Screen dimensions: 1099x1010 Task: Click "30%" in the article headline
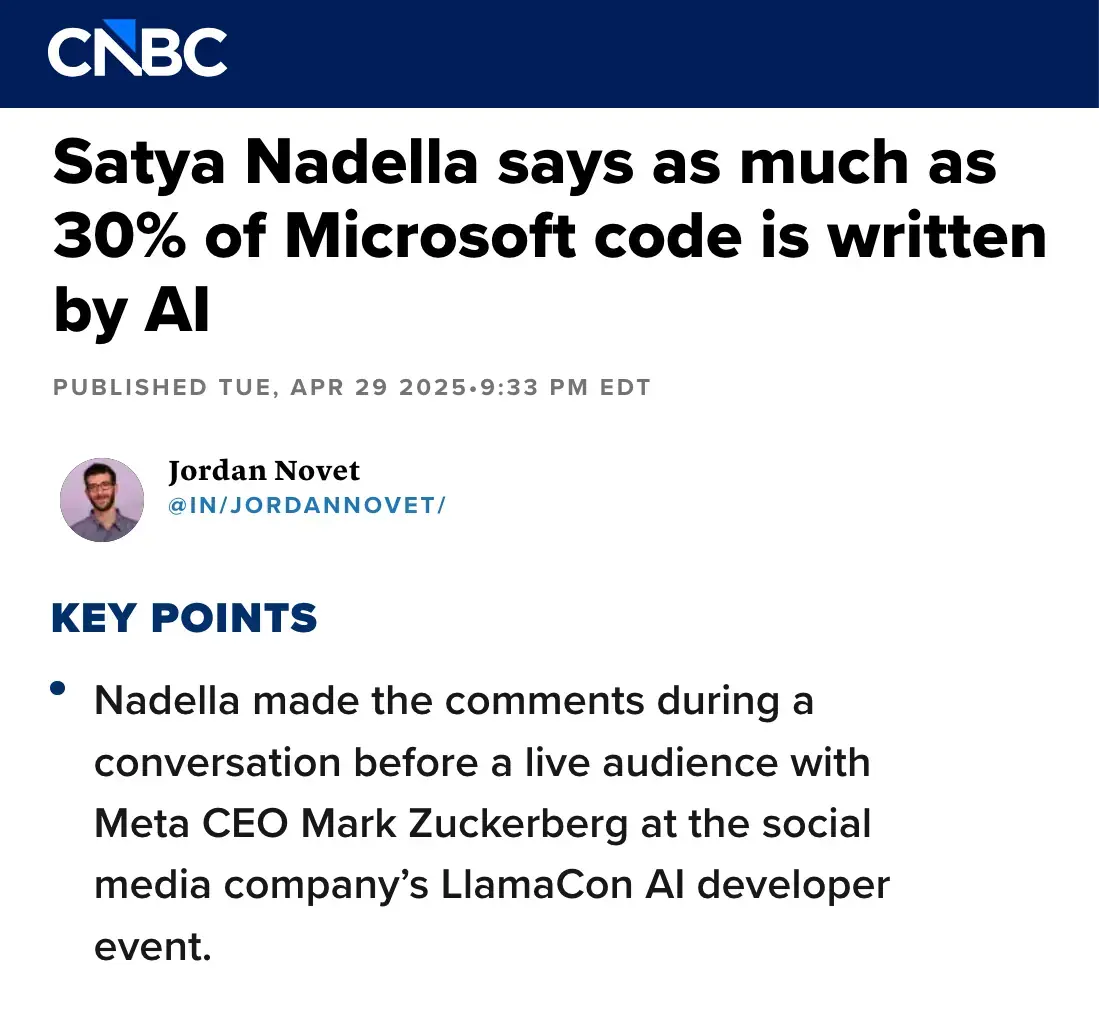(113, 237)
